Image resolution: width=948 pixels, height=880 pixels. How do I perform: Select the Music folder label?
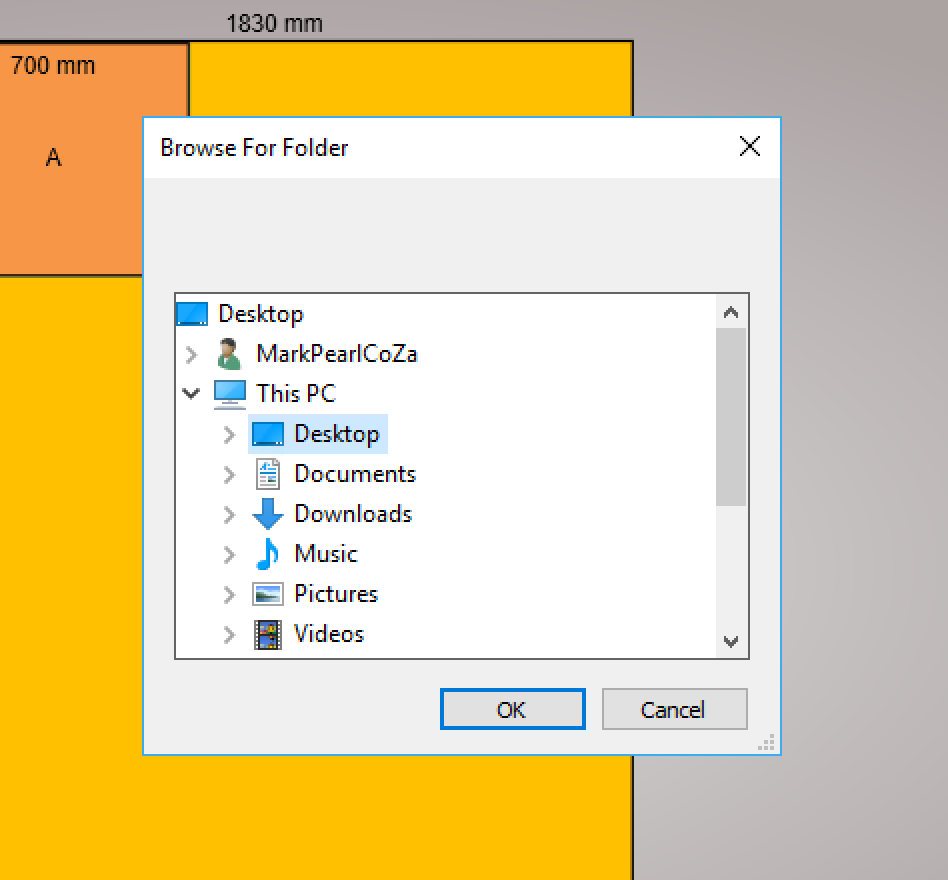(326, 554)
